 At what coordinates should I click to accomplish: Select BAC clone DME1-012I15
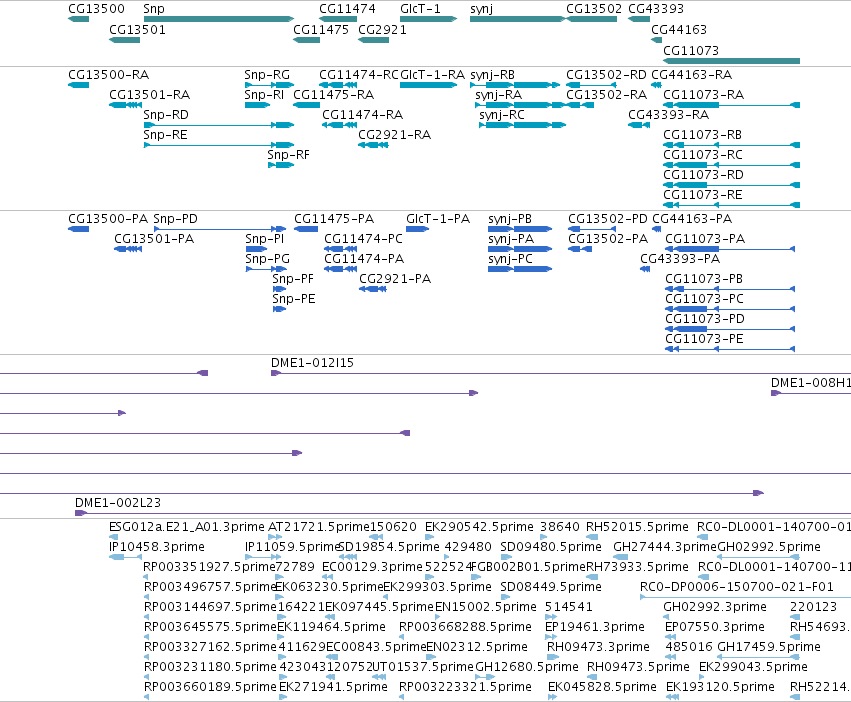coord(561,374)
